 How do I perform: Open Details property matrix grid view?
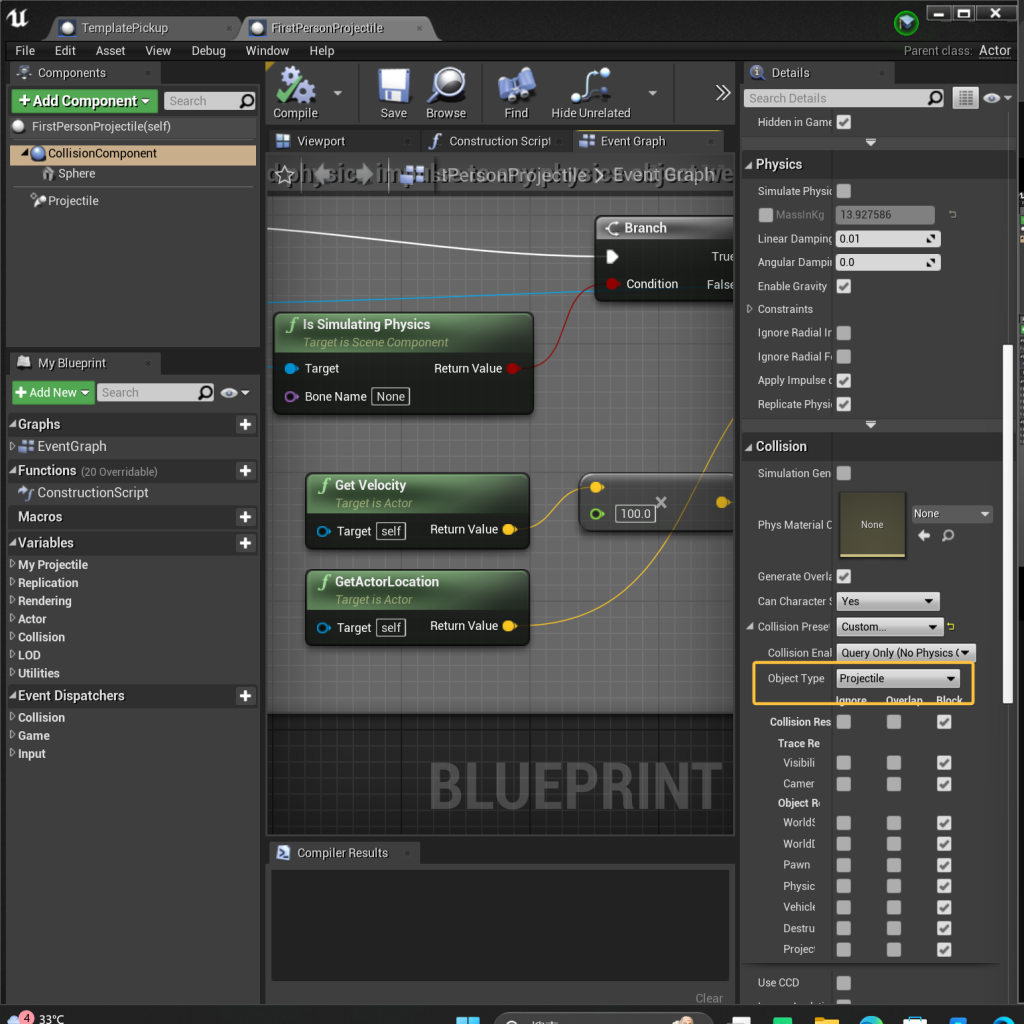click(x=965, y=98)
